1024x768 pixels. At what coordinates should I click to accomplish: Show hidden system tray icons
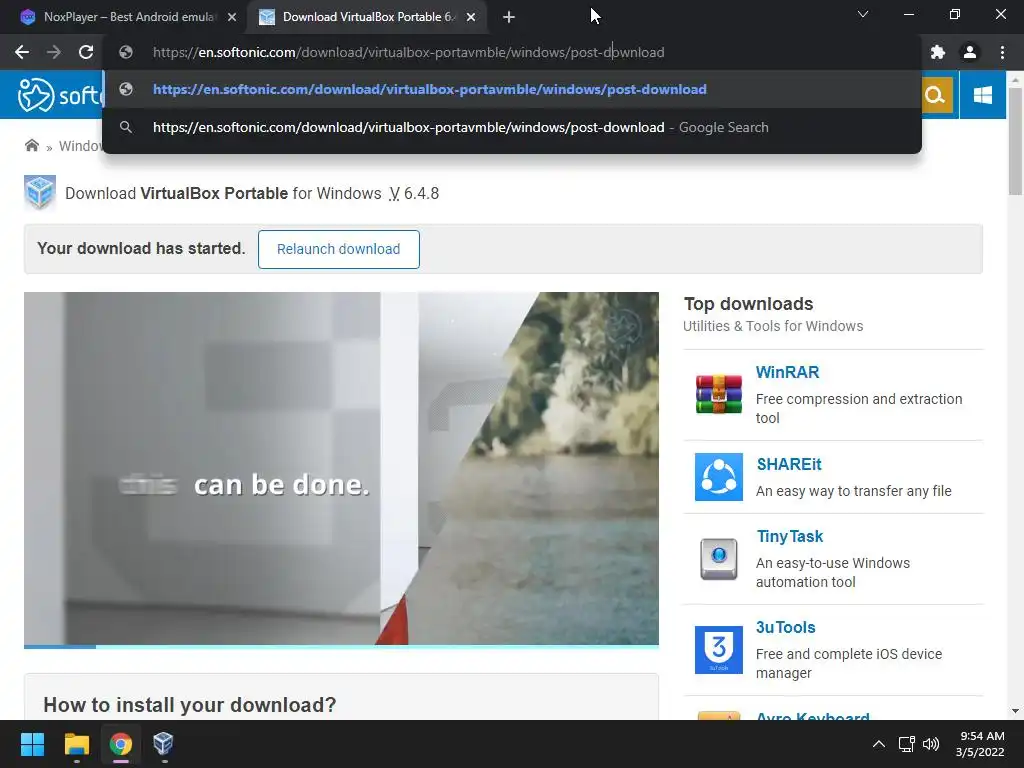(879, 744)
